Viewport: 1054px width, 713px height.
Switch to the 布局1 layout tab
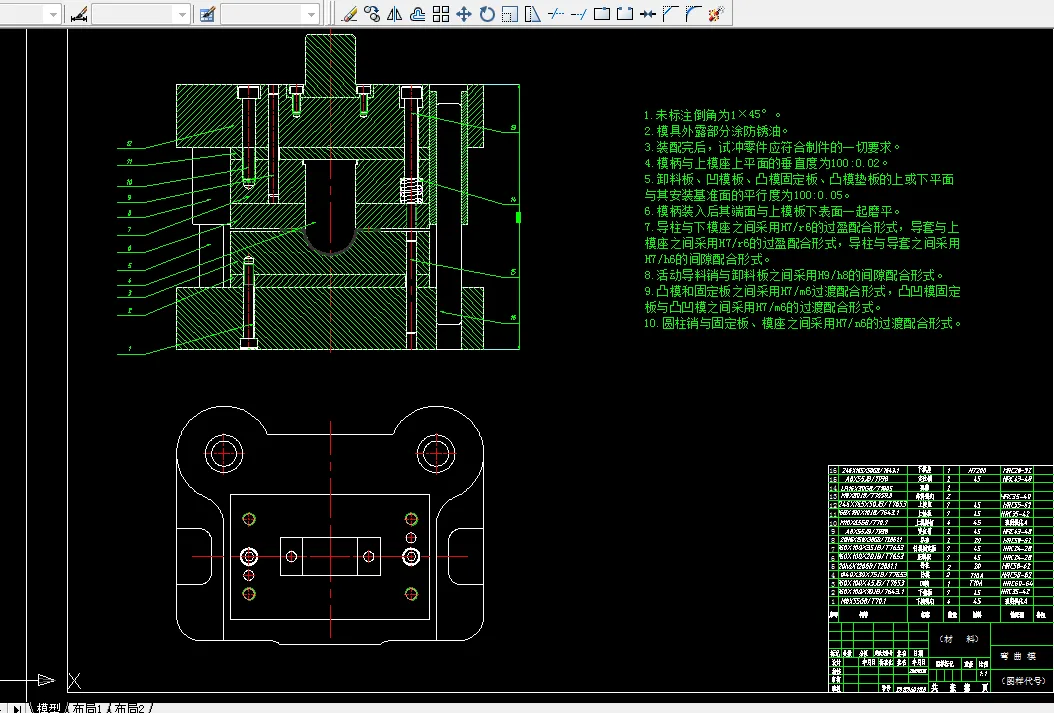86,707
